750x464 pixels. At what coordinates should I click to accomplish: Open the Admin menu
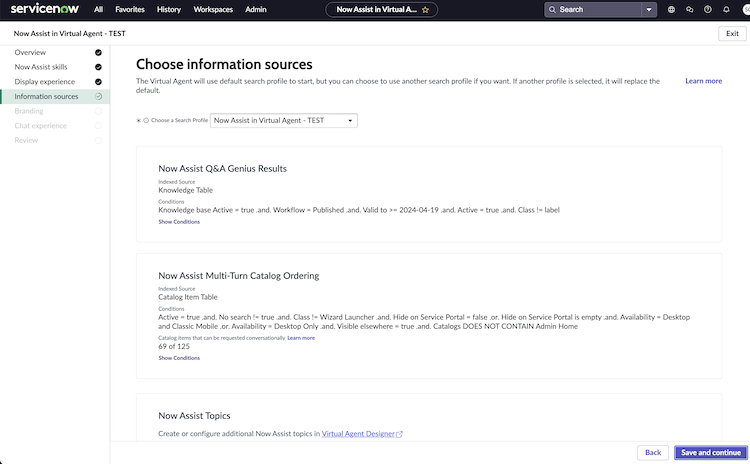256,9
